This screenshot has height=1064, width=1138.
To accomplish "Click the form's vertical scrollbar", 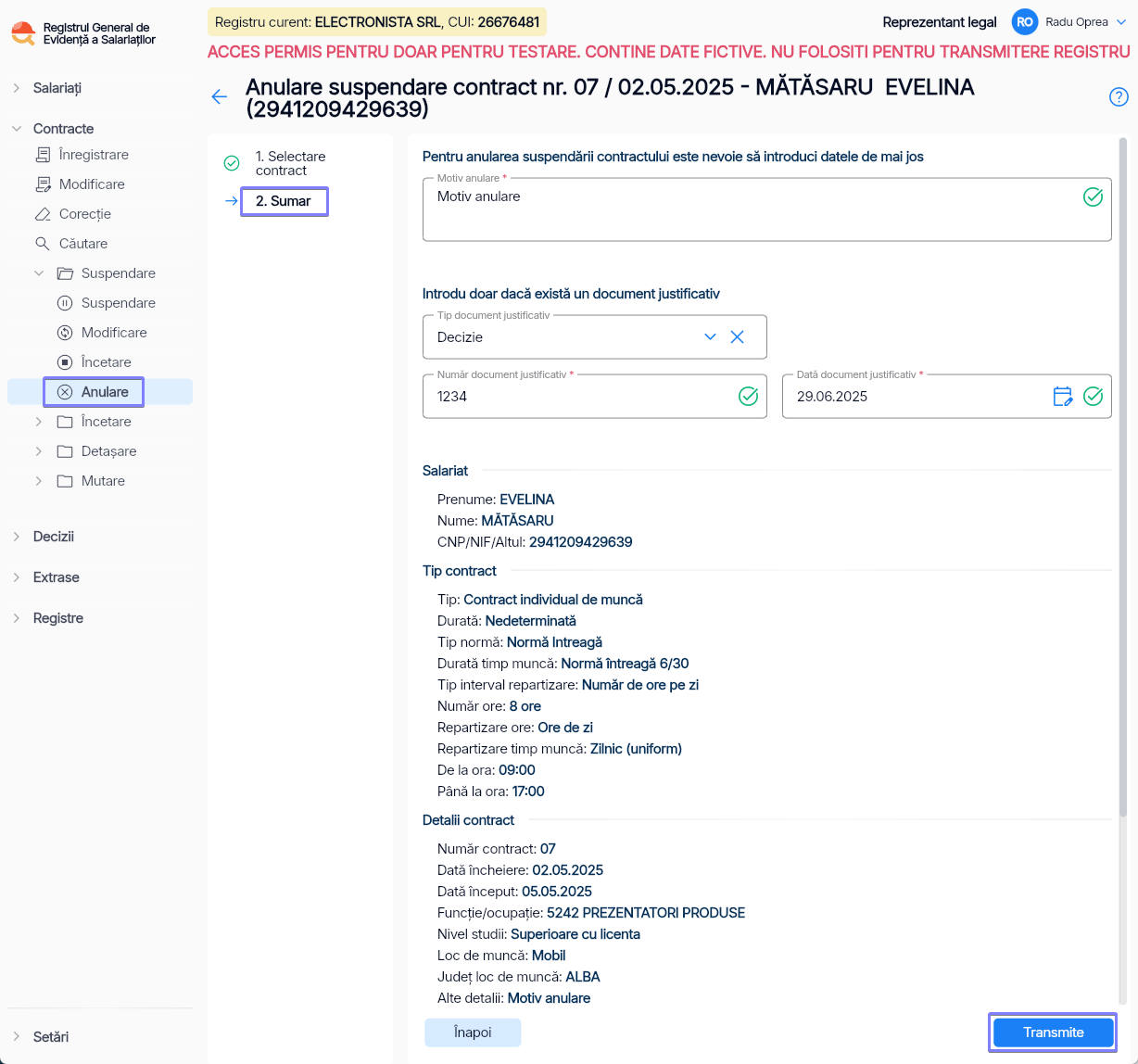I will tap(1123, 477).
